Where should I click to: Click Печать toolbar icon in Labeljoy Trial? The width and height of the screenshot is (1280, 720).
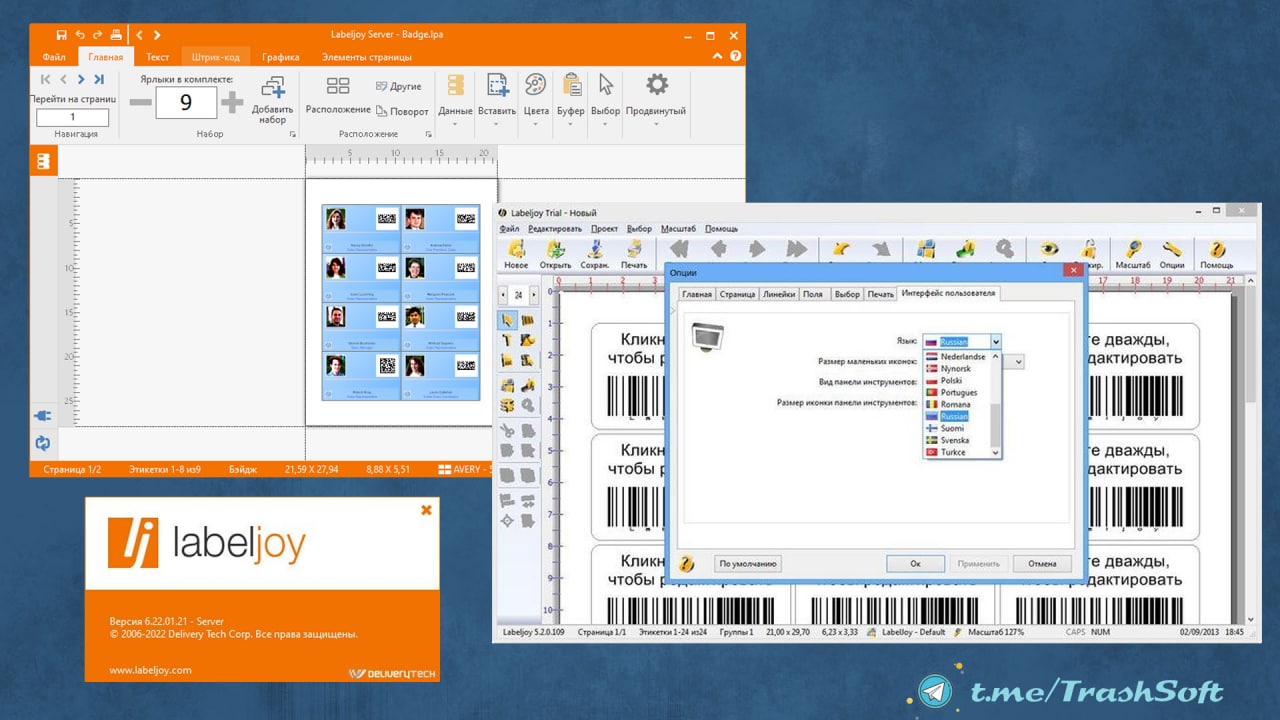click(634, 254)
